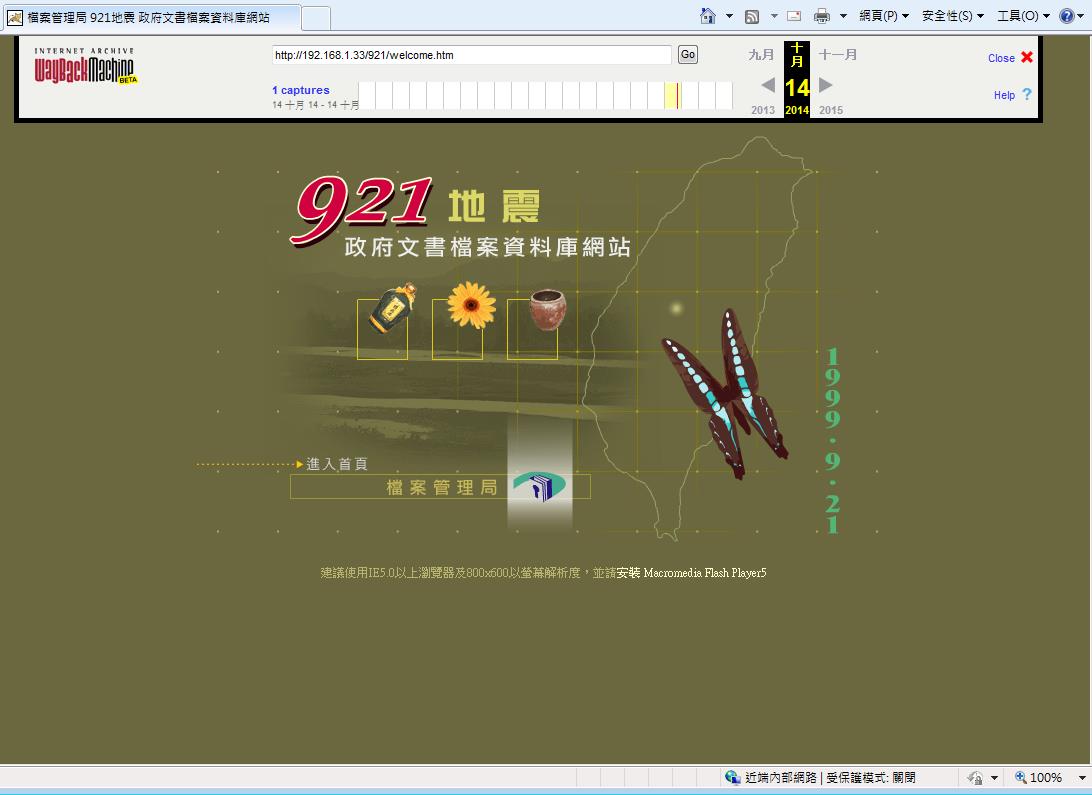Click the Wayback Machine logo
This screenshot has width=1092, height=795.
(x=86, y=66)
